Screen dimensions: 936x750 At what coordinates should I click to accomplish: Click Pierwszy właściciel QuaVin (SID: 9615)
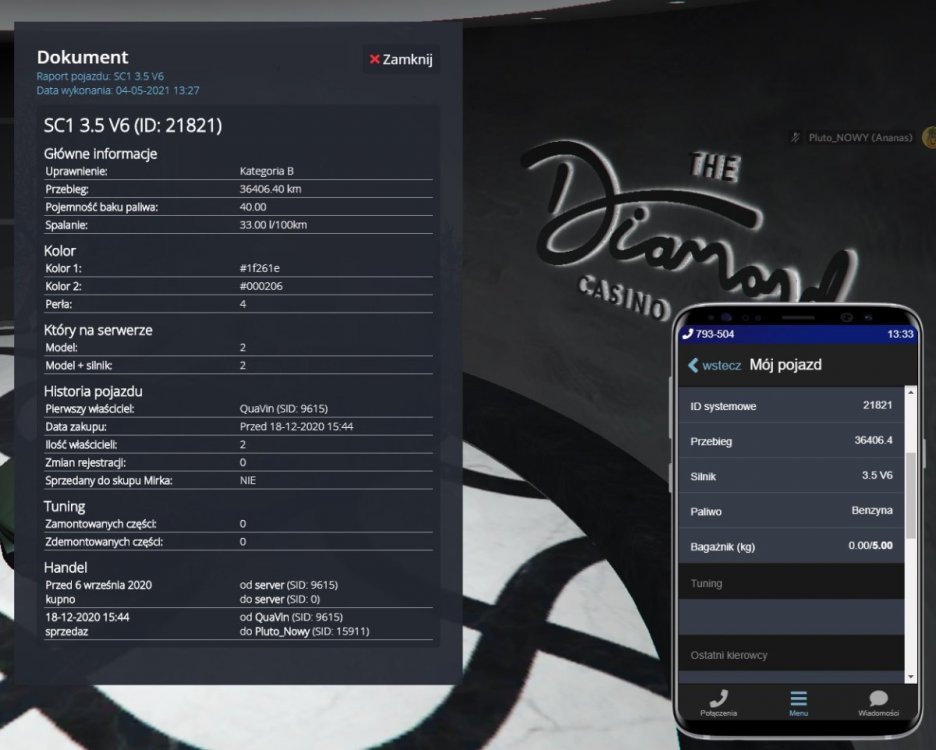[x=284, y=408]
